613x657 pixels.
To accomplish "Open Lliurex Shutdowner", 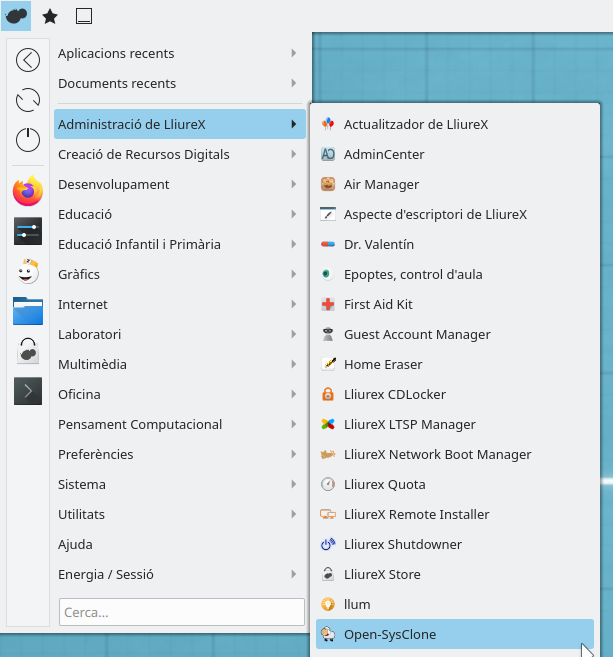I will pos(402,544).
